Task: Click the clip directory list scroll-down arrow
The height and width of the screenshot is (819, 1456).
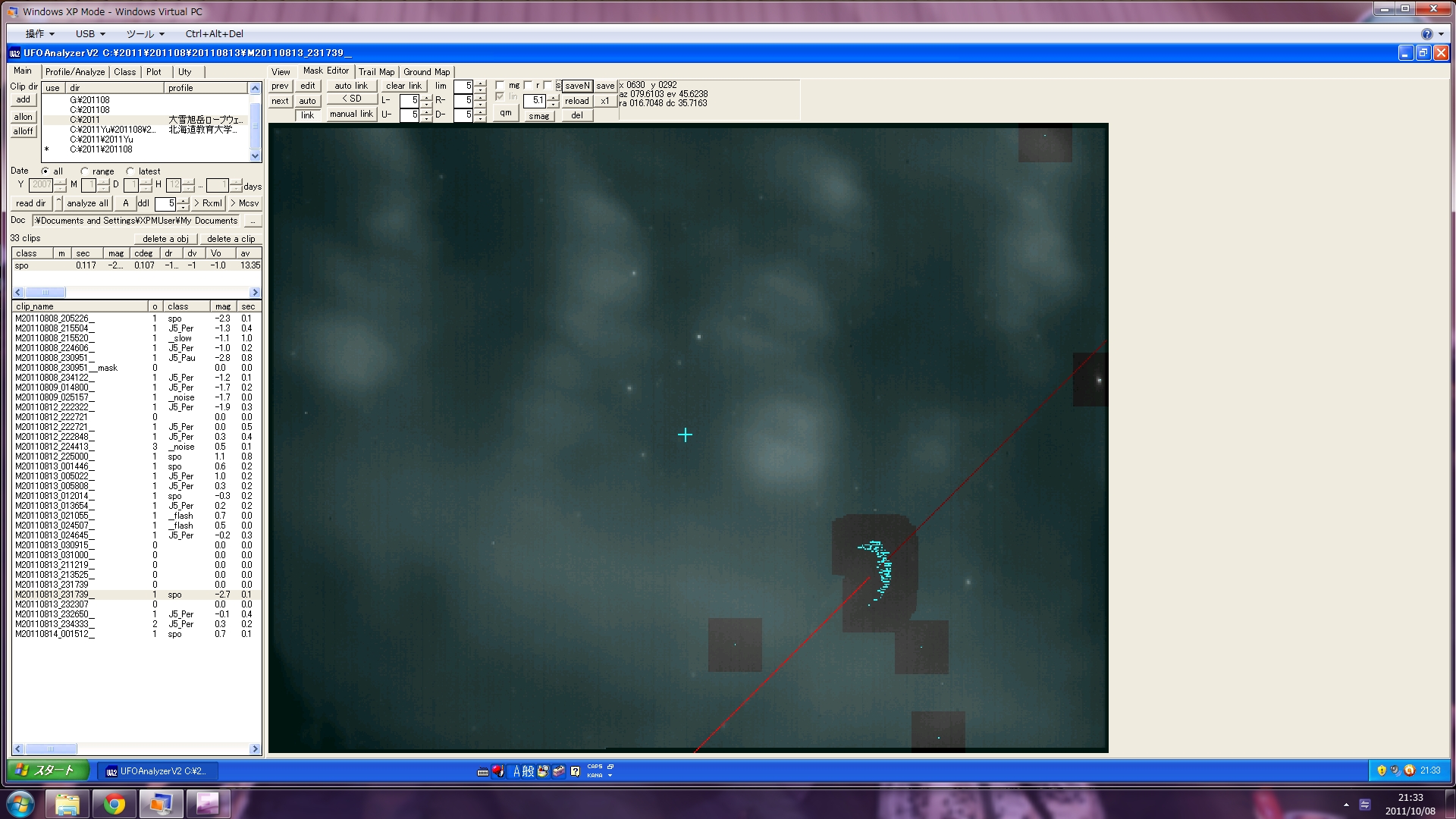Action: click(x=256, y=156)
